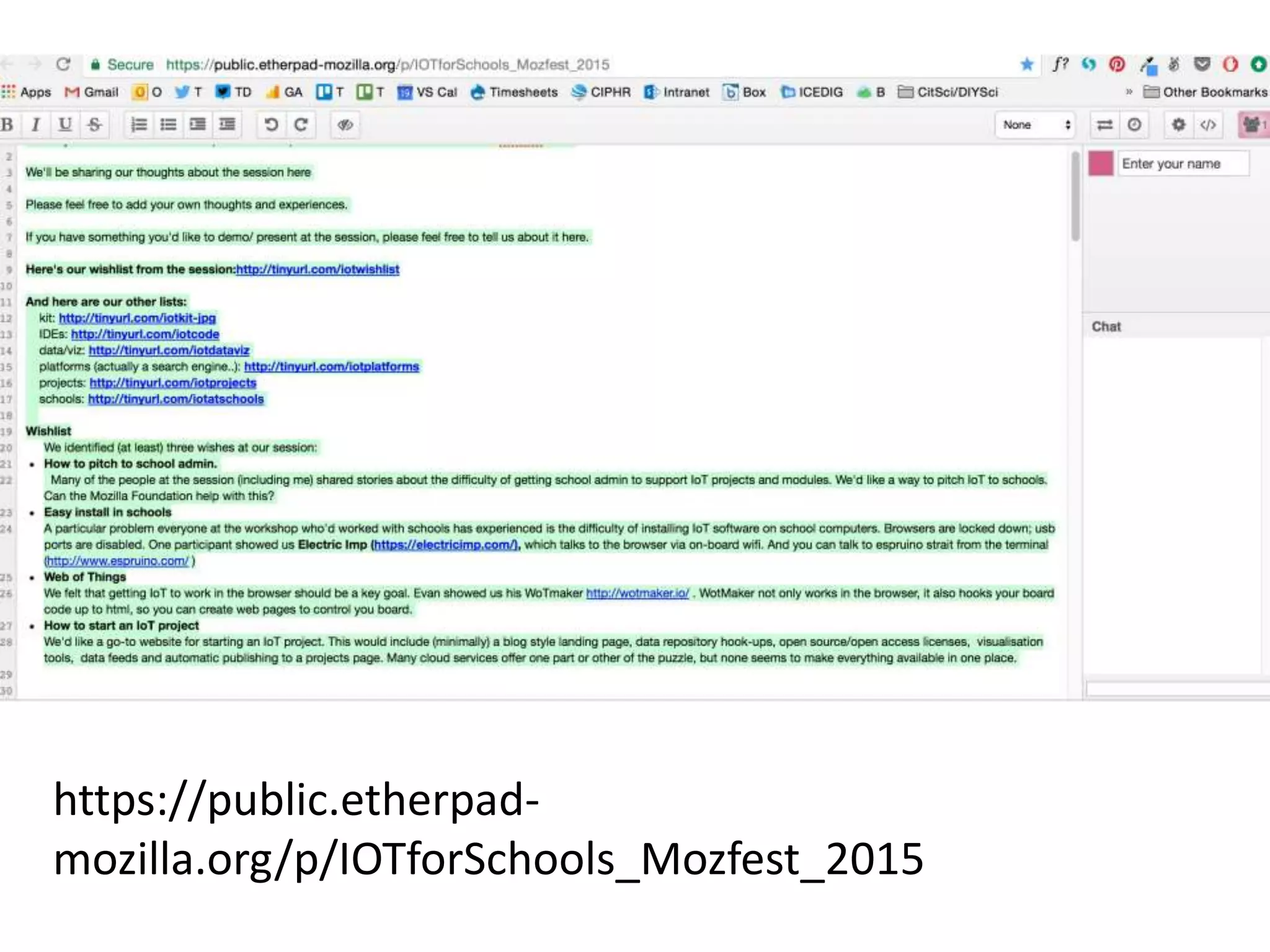Insert an unordered bullet list
Screen dimensions: 1270x952
168,125
